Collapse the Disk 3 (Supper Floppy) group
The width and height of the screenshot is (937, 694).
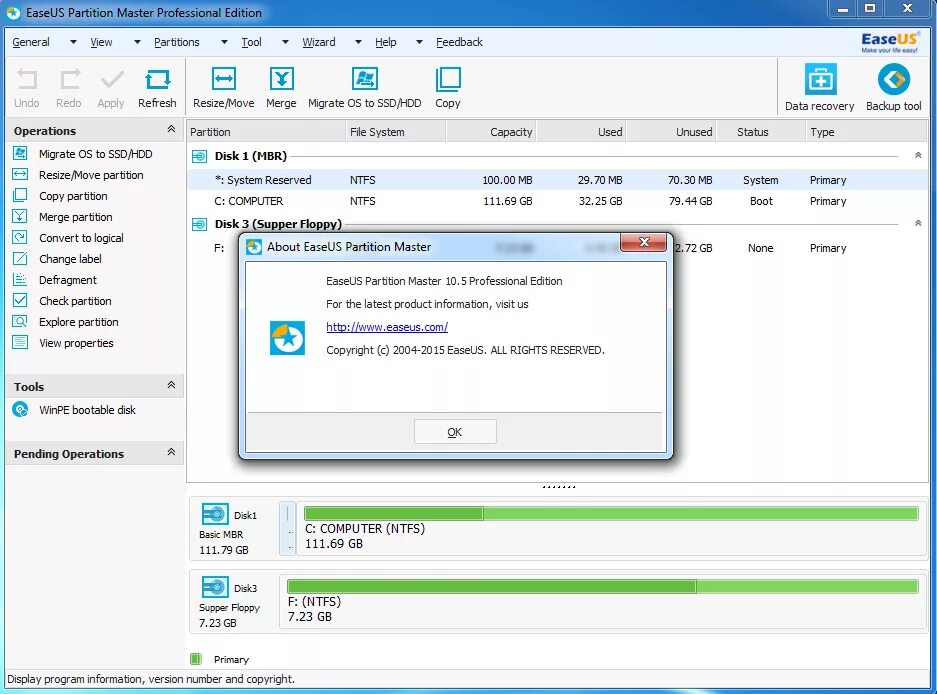[918, 224]
